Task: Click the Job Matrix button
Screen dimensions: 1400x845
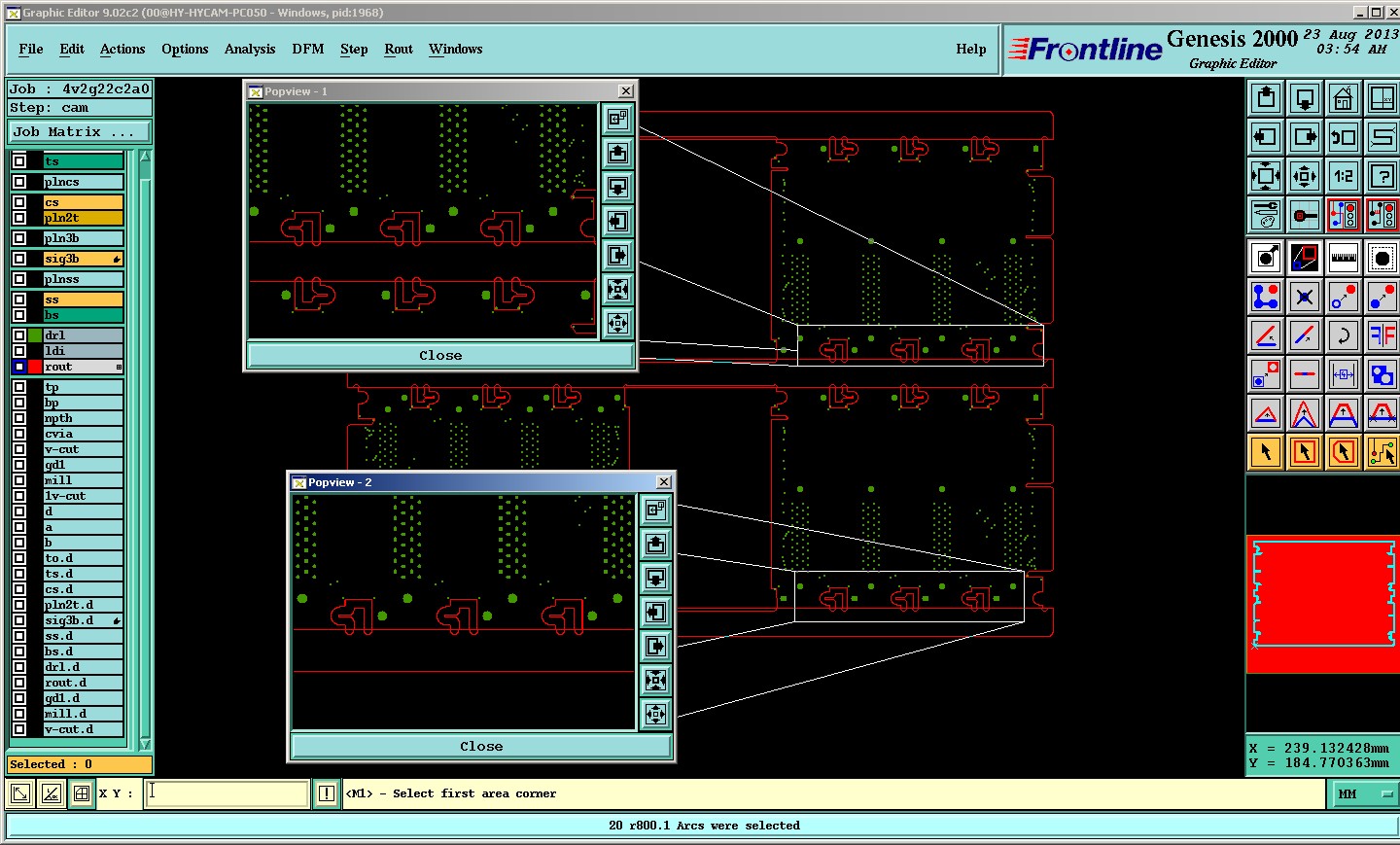Action: point(80,131)
